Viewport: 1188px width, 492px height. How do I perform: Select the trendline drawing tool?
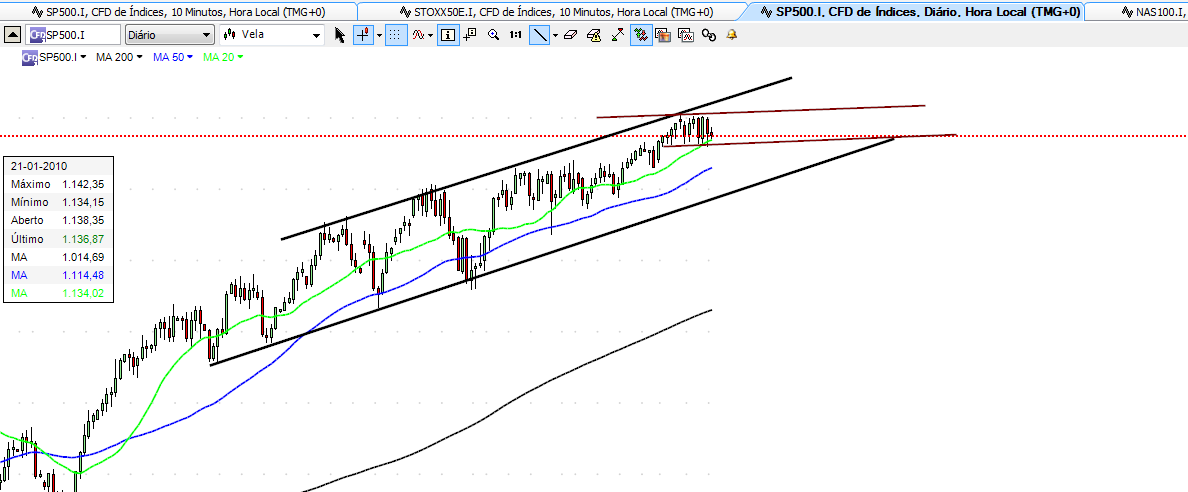[x=539, y=35]
